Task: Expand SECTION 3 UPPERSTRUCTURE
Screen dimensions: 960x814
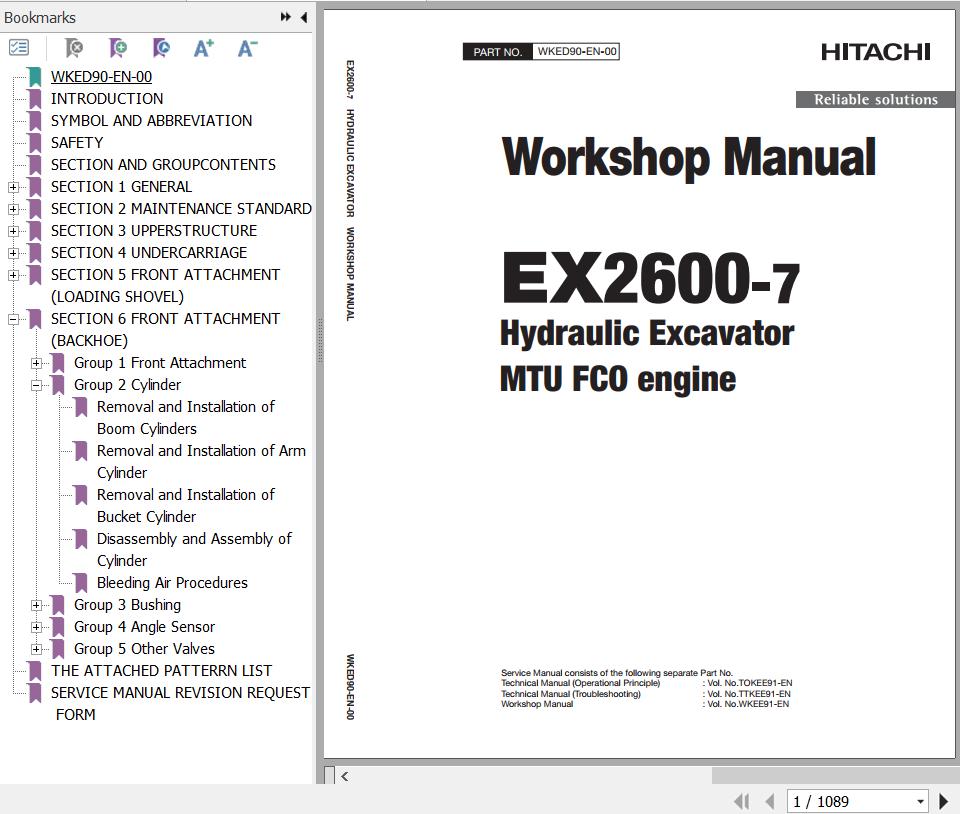Action: click(13, 231)
